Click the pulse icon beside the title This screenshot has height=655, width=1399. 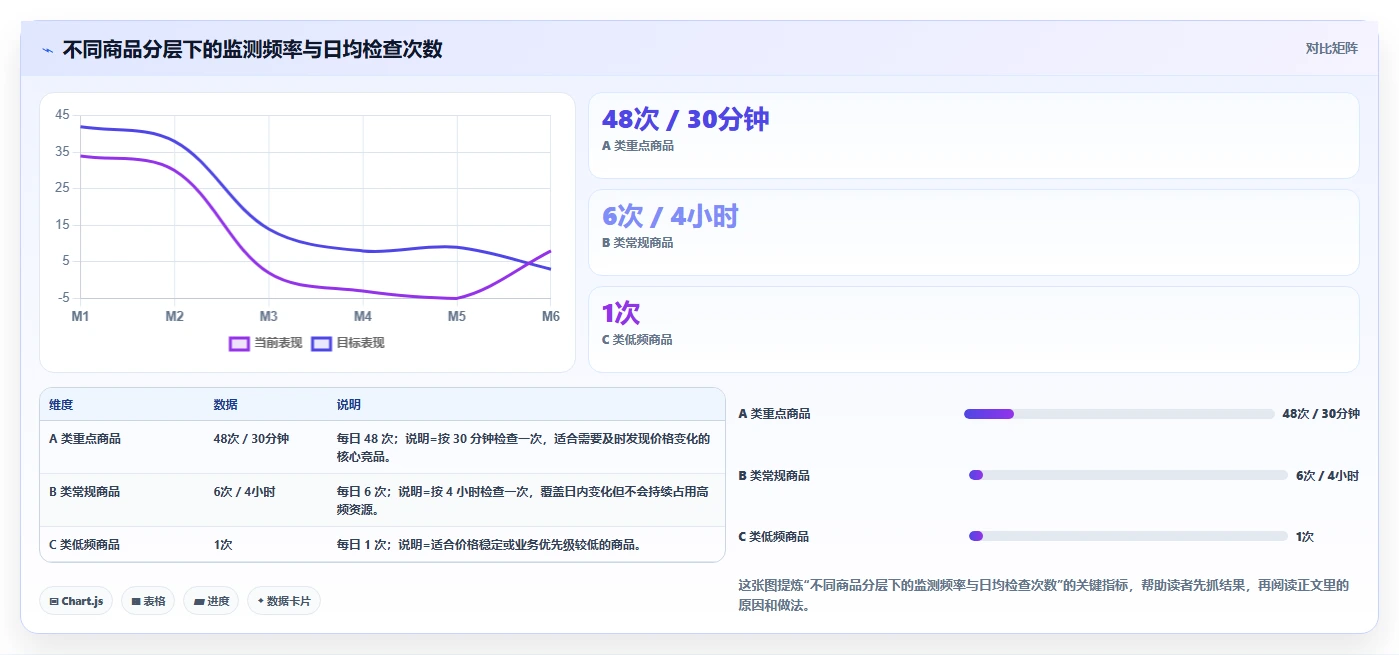pos(47,49)
